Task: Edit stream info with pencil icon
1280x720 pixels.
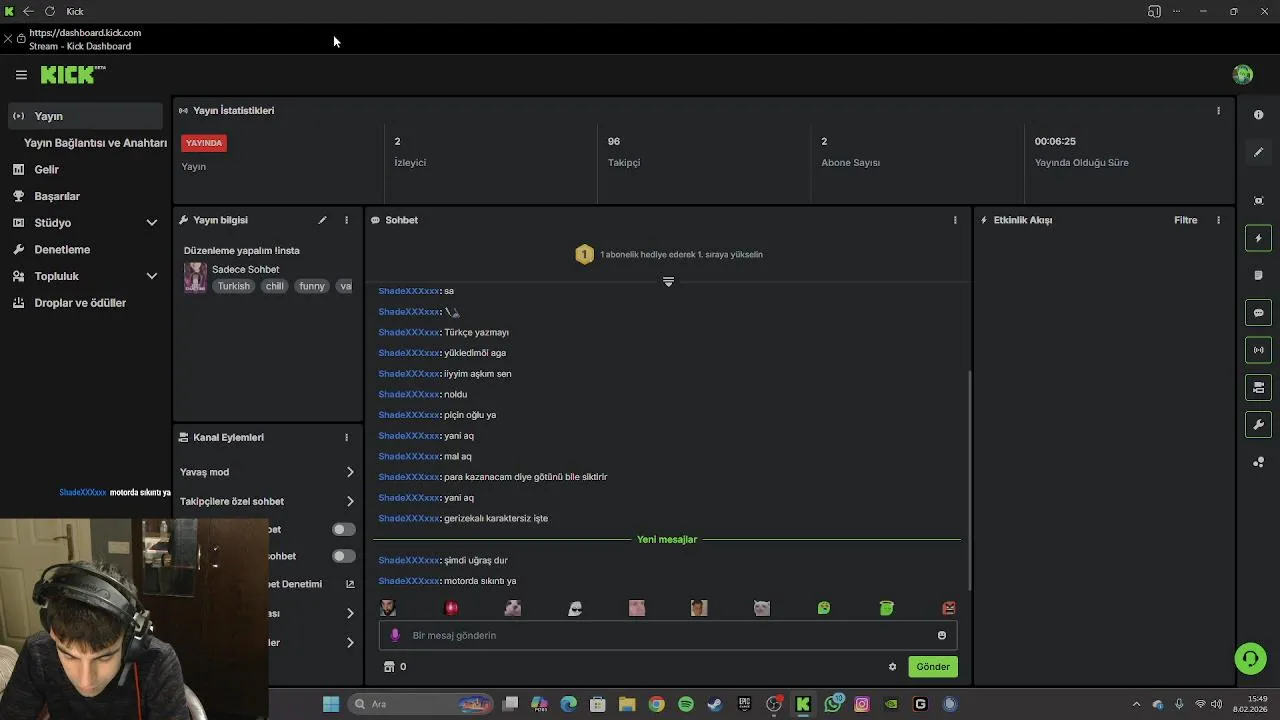Action: [x=322, y=220]
